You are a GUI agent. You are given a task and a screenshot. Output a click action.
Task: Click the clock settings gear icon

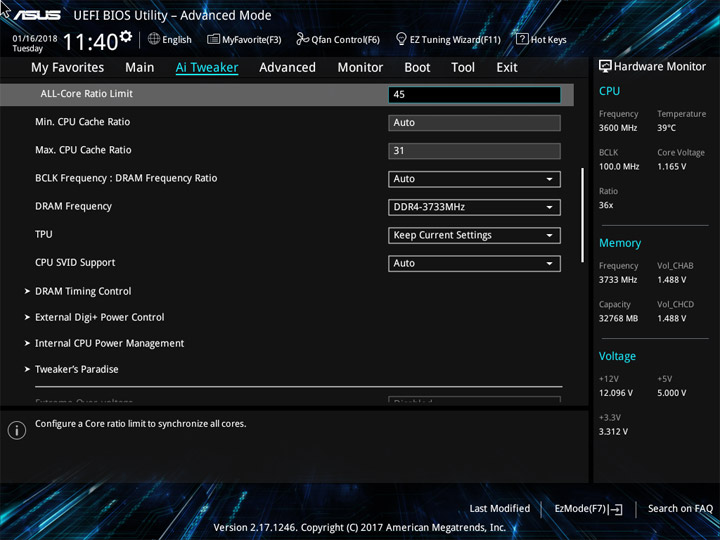click(125, 36)
